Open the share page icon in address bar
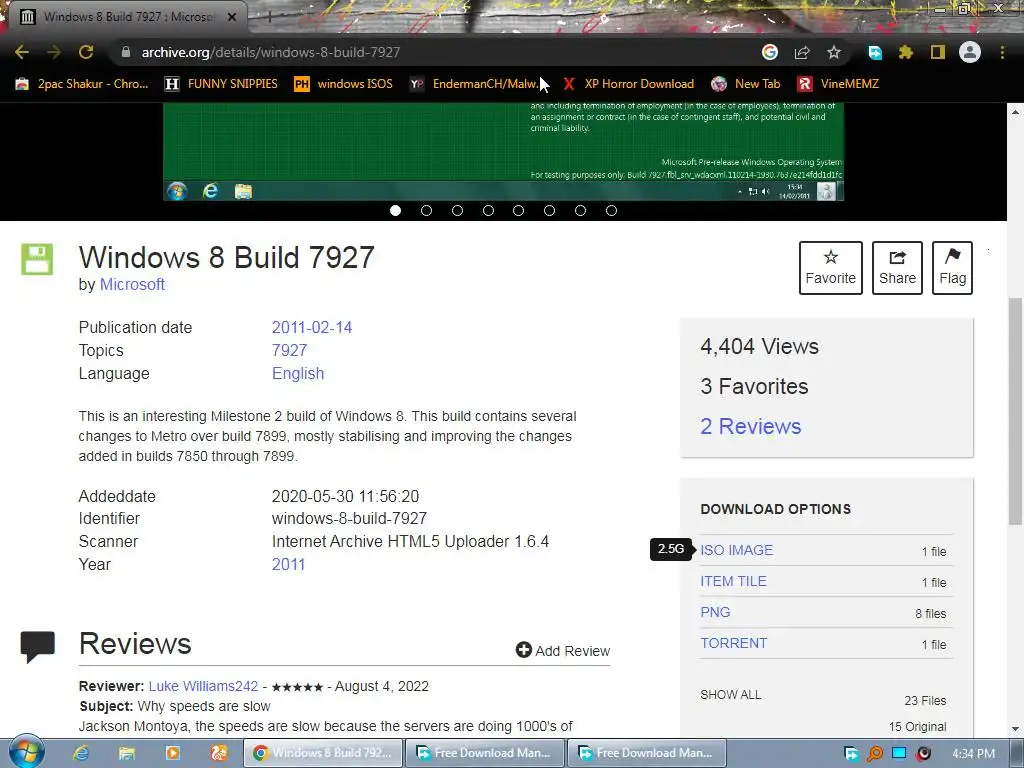The width and height of the screenshot is (1024, 768). (802, 52)
